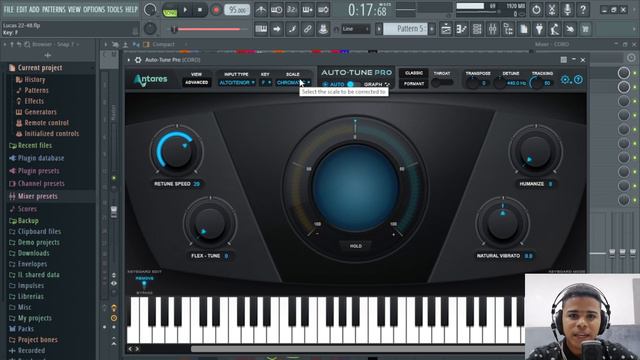Click the tempo field showing 95.000

pos(237,10)
